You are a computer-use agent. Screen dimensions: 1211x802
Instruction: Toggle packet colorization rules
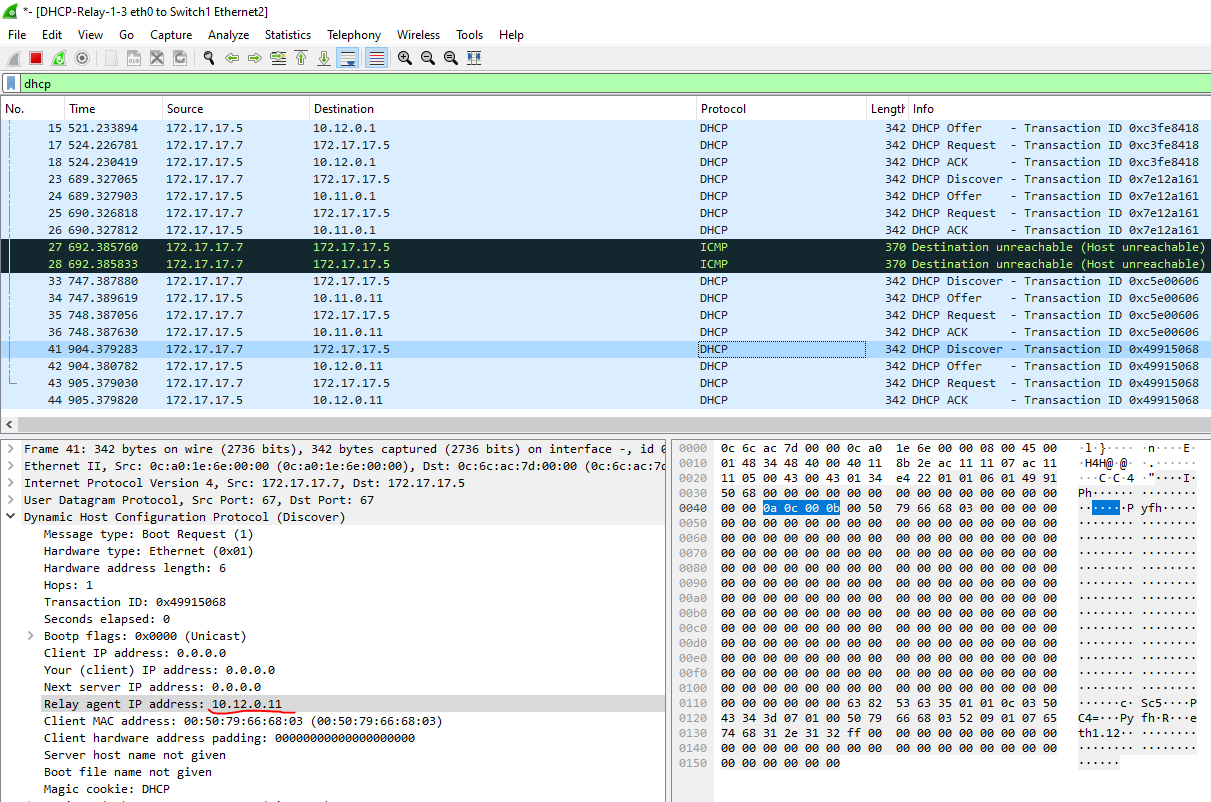pyautogui.click(x=377, y=59)
